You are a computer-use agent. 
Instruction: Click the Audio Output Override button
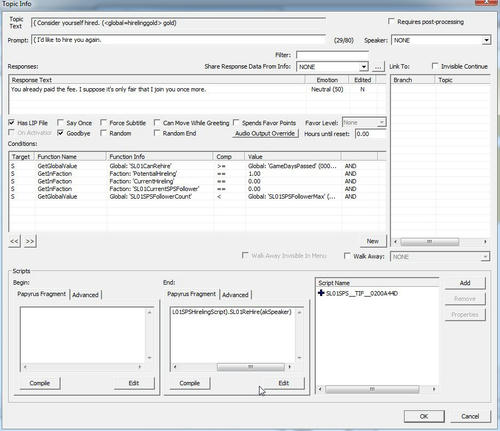coord(265,133)
